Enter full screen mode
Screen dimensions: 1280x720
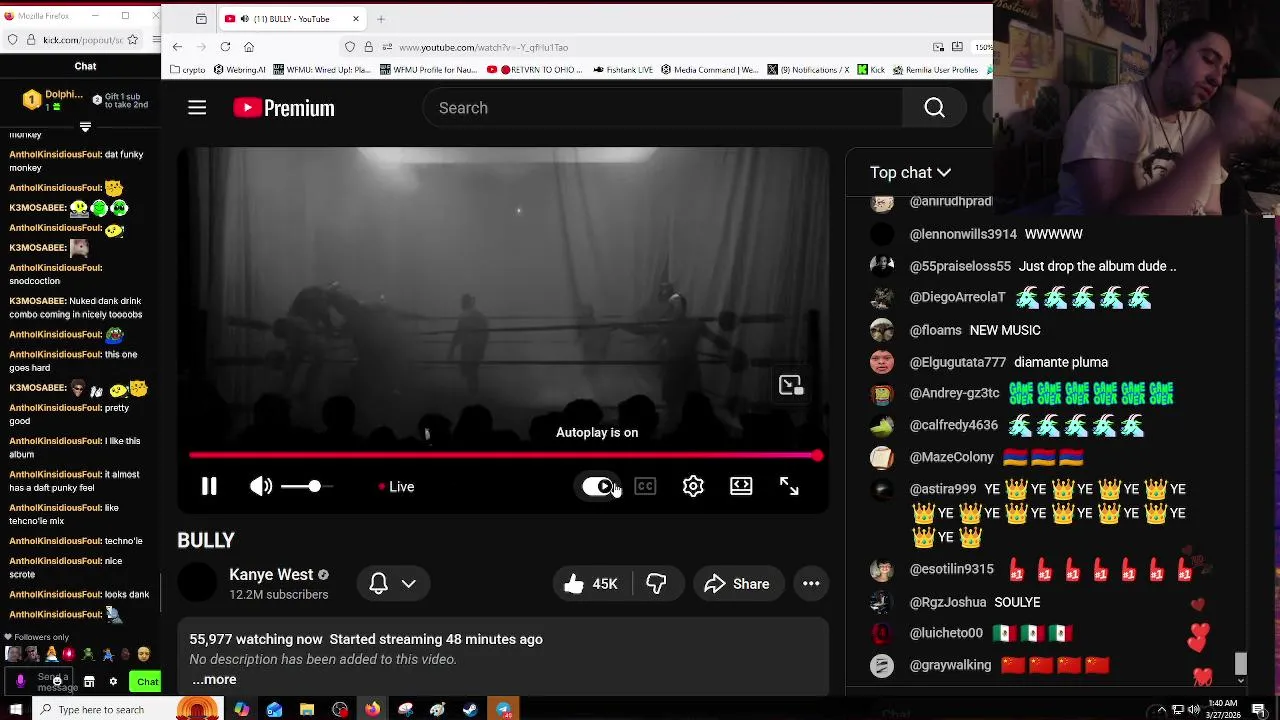click(x=789, y=487)
